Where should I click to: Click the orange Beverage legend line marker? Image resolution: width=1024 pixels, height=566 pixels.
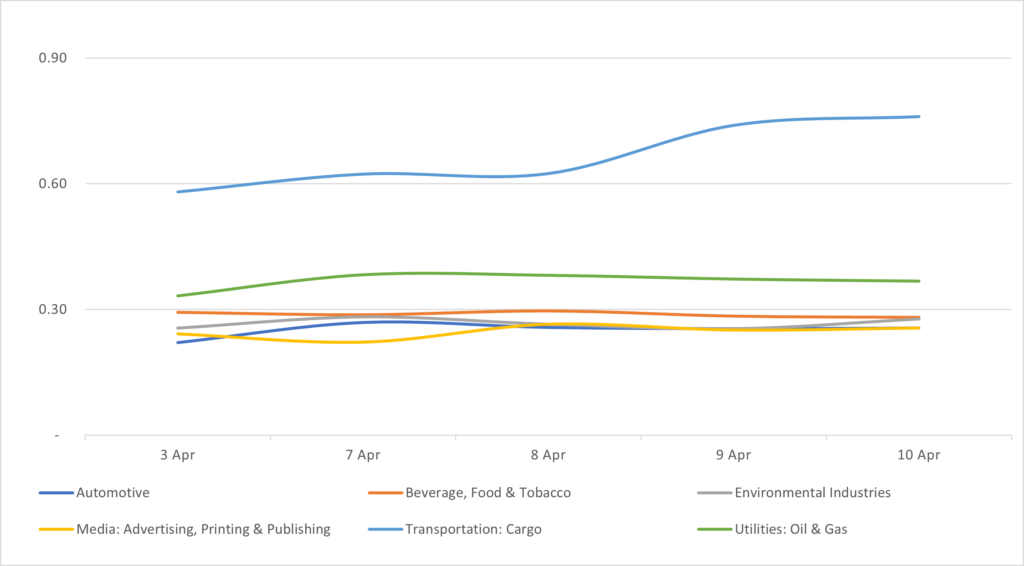tap(385, 493)
